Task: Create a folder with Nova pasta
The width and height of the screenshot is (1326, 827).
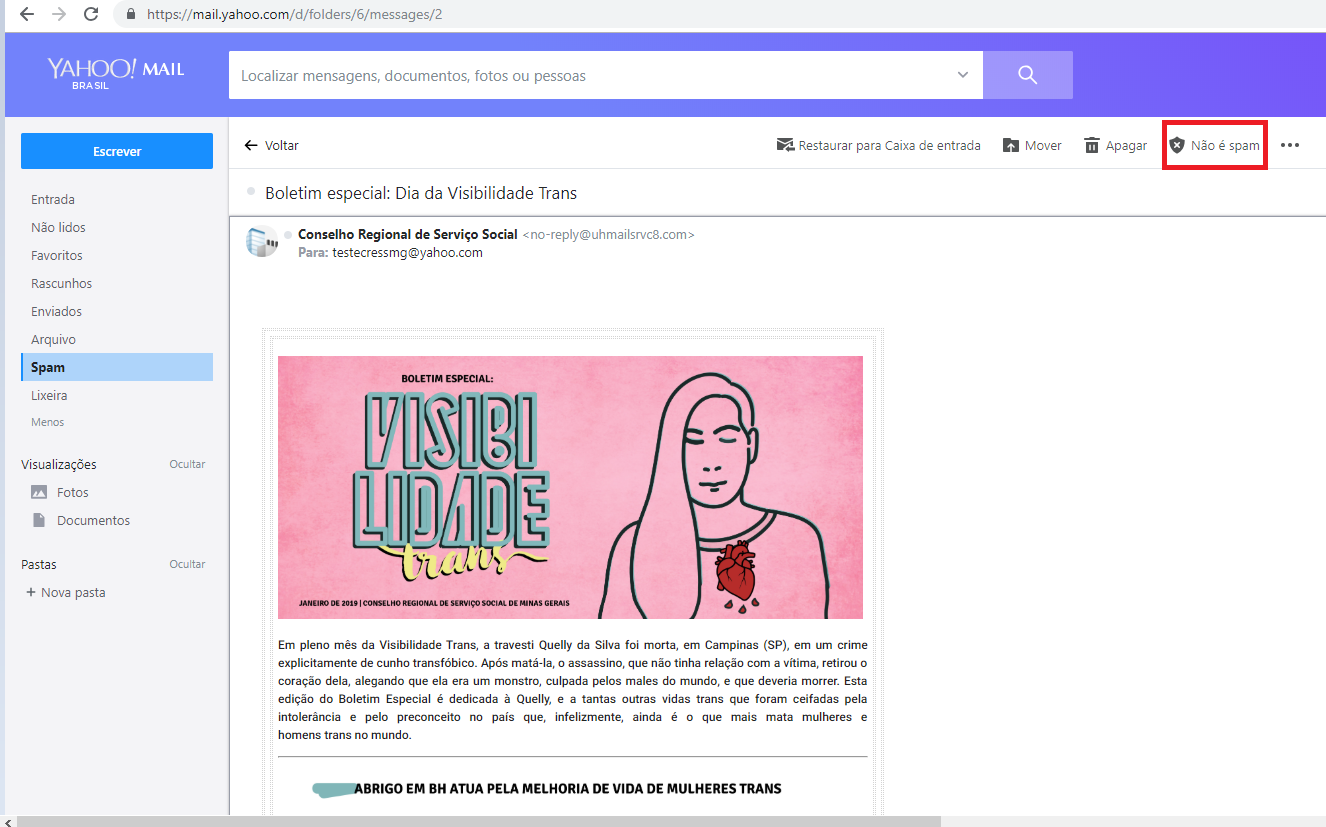Action: pyautogui.click(x=66, y=593)
